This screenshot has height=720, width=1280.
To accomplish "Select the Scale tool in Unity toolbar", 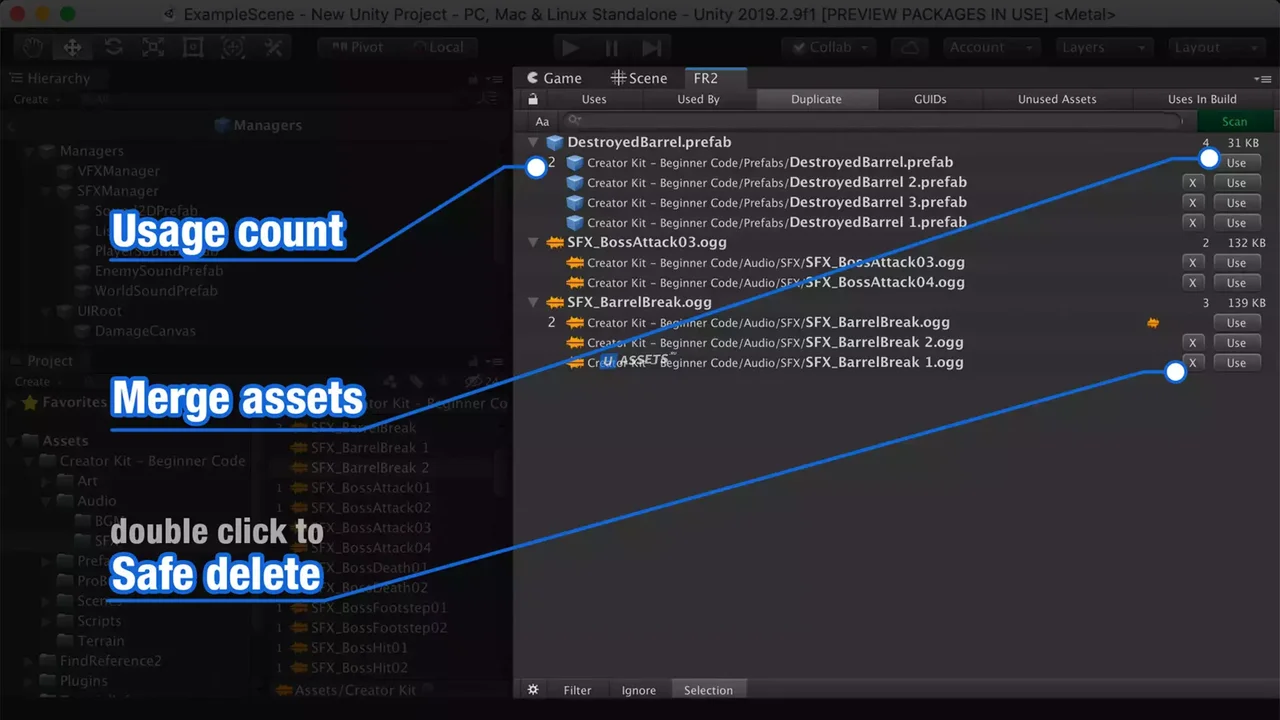I will pyautogui.click(x=153, y=47).
